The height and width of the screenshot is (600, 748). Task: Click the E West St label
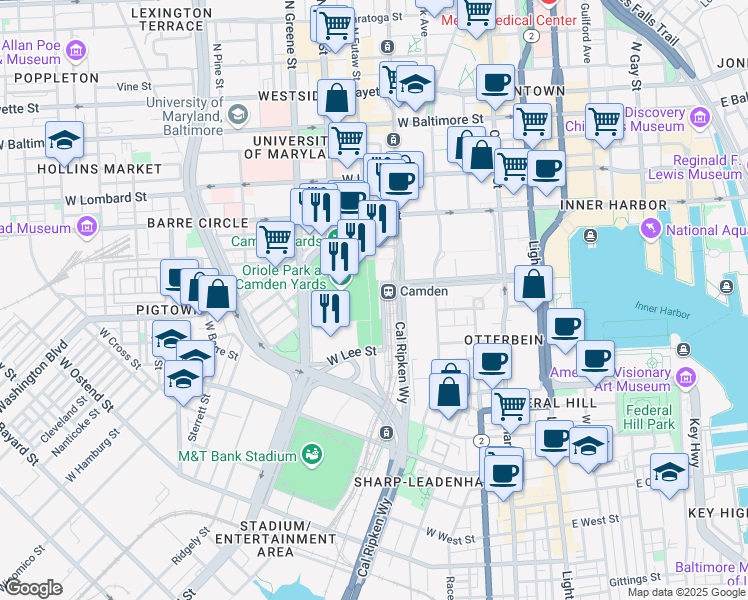595,521
